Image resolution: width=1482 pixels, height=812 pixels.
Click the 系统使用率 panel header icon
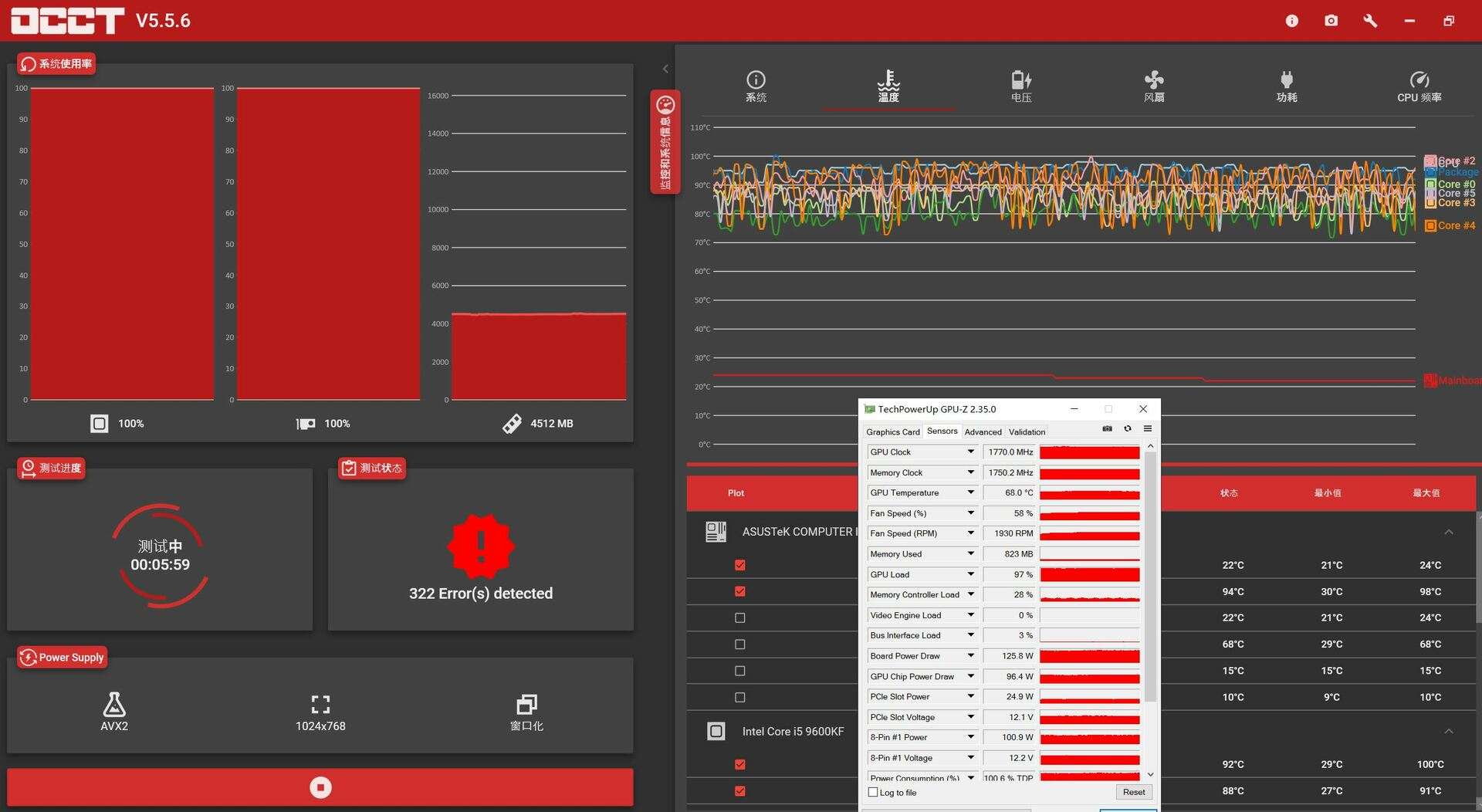click(29, 64)
